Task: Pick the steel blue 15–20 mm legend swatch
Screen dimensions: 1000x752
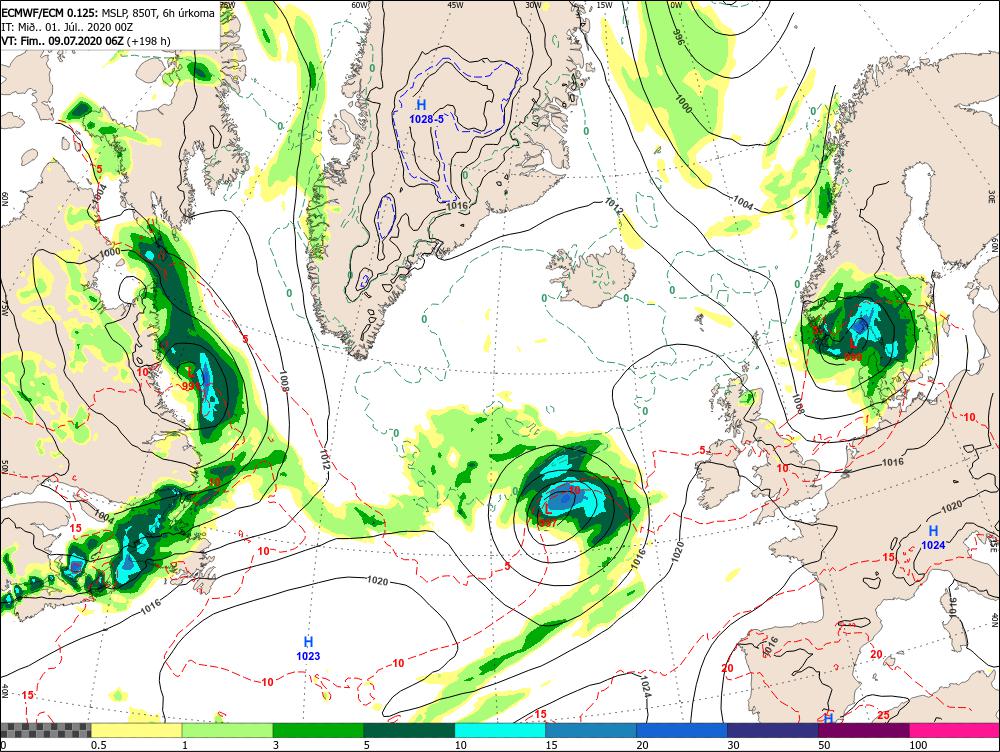Action: tap(591, 730)
